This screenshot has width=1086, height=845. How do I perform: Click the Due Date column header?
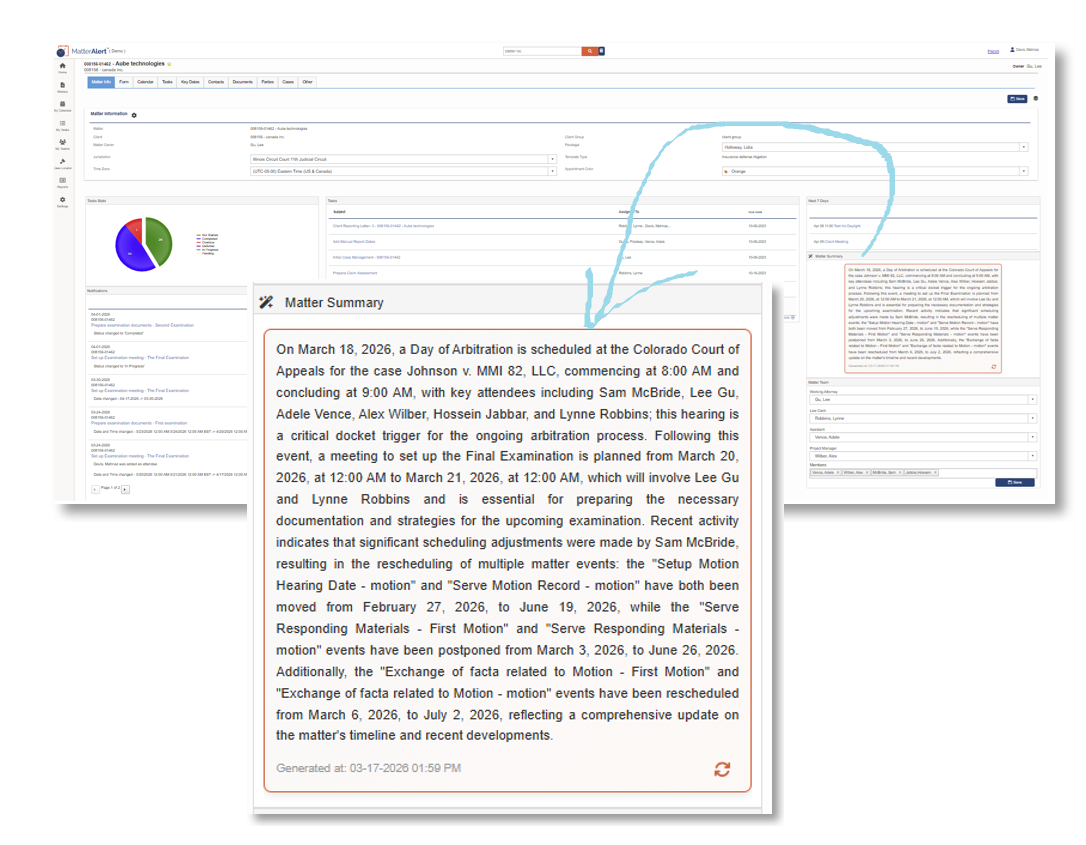click(x=756, y=212)
